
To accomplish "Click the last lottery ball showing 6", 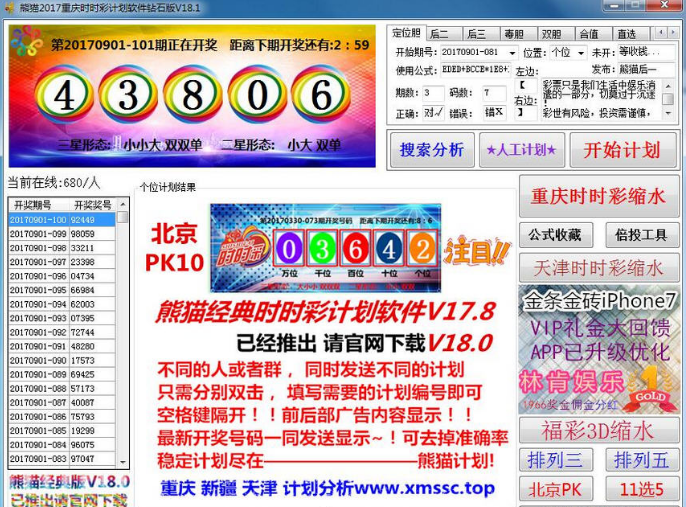I will pos(321,94).
